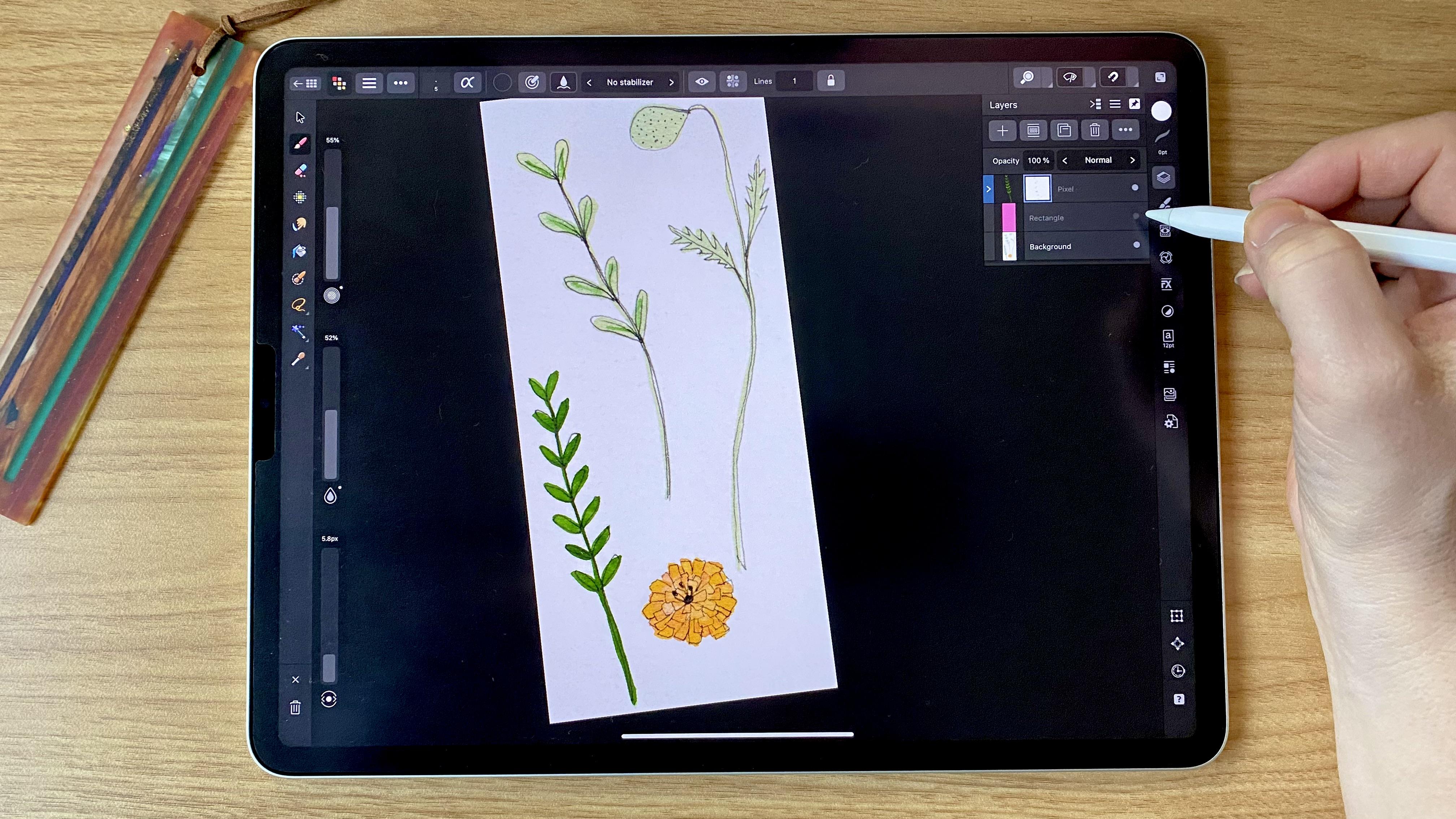Add a new layer with the plus button
The width and height of the screenshot is (1456, 819).
1002,131
